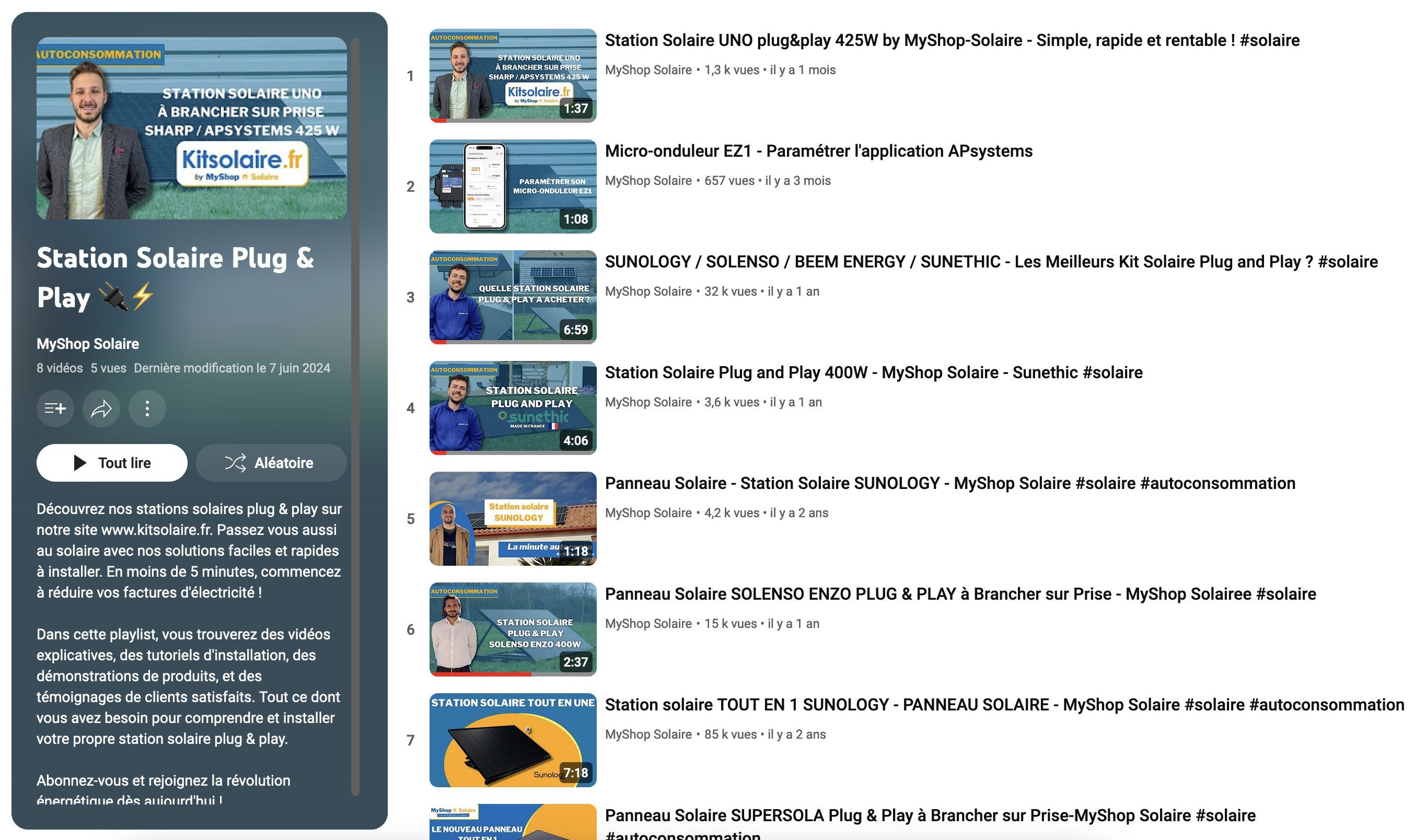Click the Aléatoire shuffle button

point(271,462)
